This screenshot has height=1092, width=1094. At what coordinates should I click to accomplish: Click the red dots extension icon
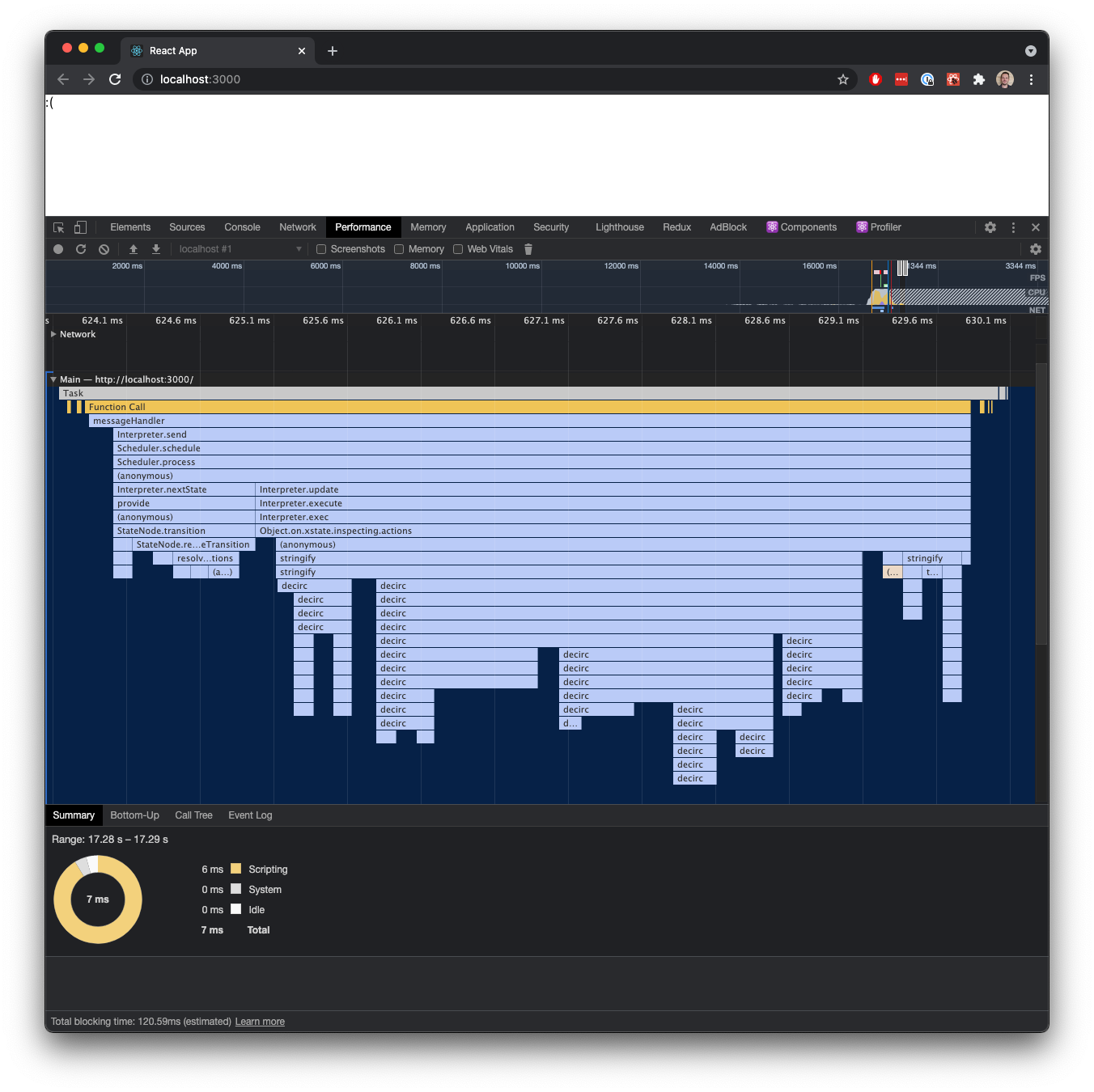(x=901, y=79)
